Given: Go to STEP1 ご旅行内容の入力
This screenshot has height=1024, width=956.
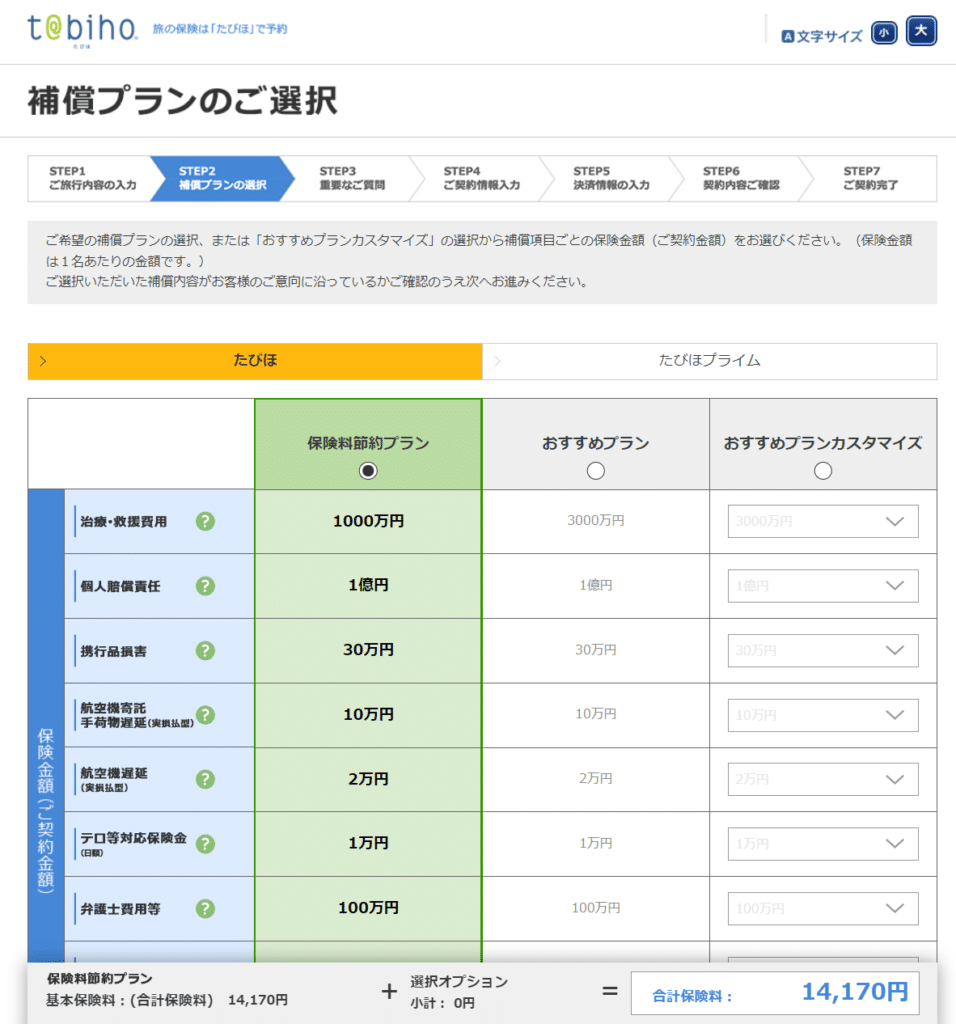Looking at the screenshot, I should [90, 179].
